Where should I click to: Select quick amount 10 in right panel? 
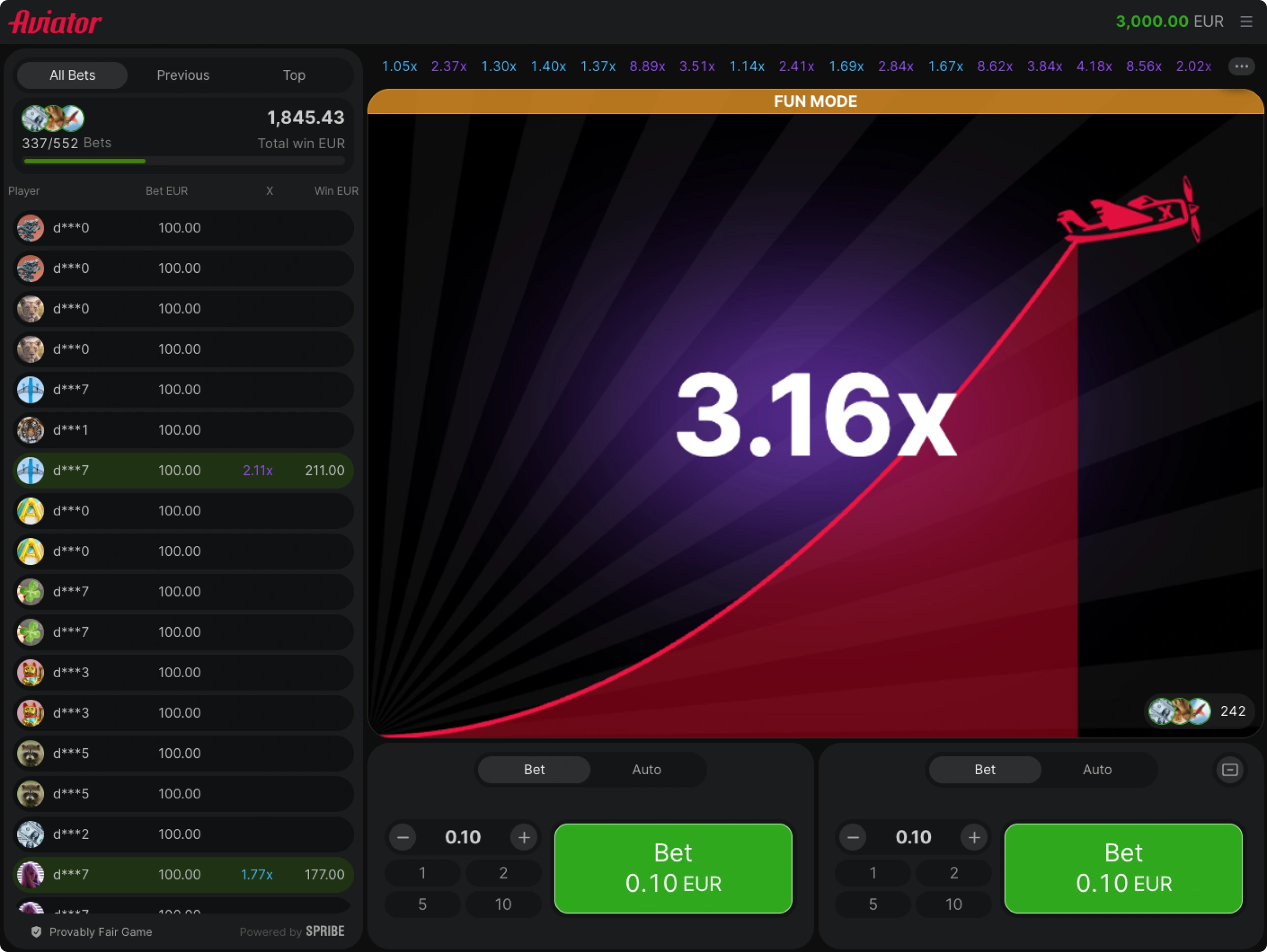pyautogui.click(x=953, y=904)
